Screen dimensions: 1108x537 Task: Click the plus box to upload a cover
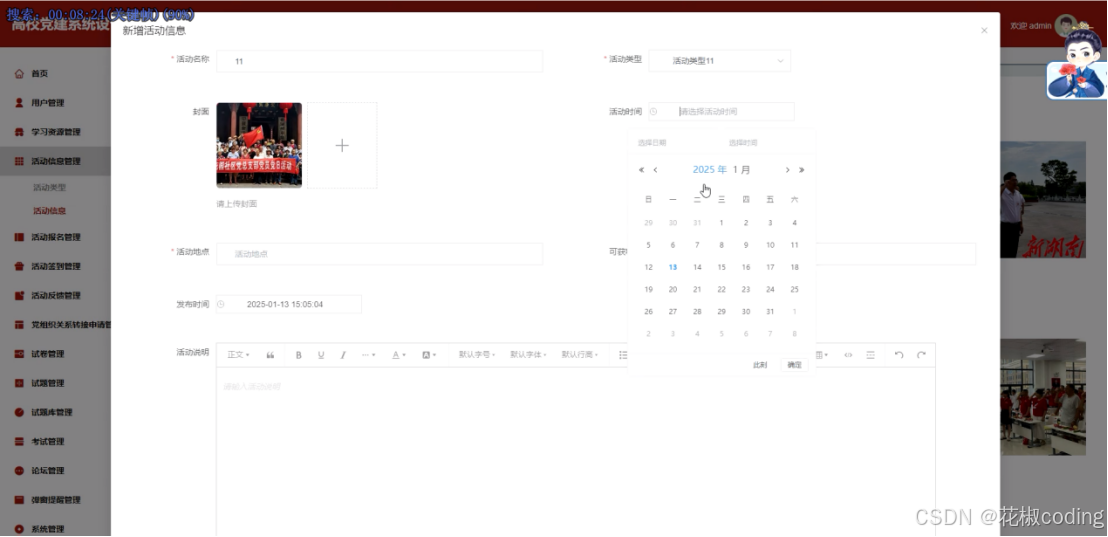[x=342, y=146]
